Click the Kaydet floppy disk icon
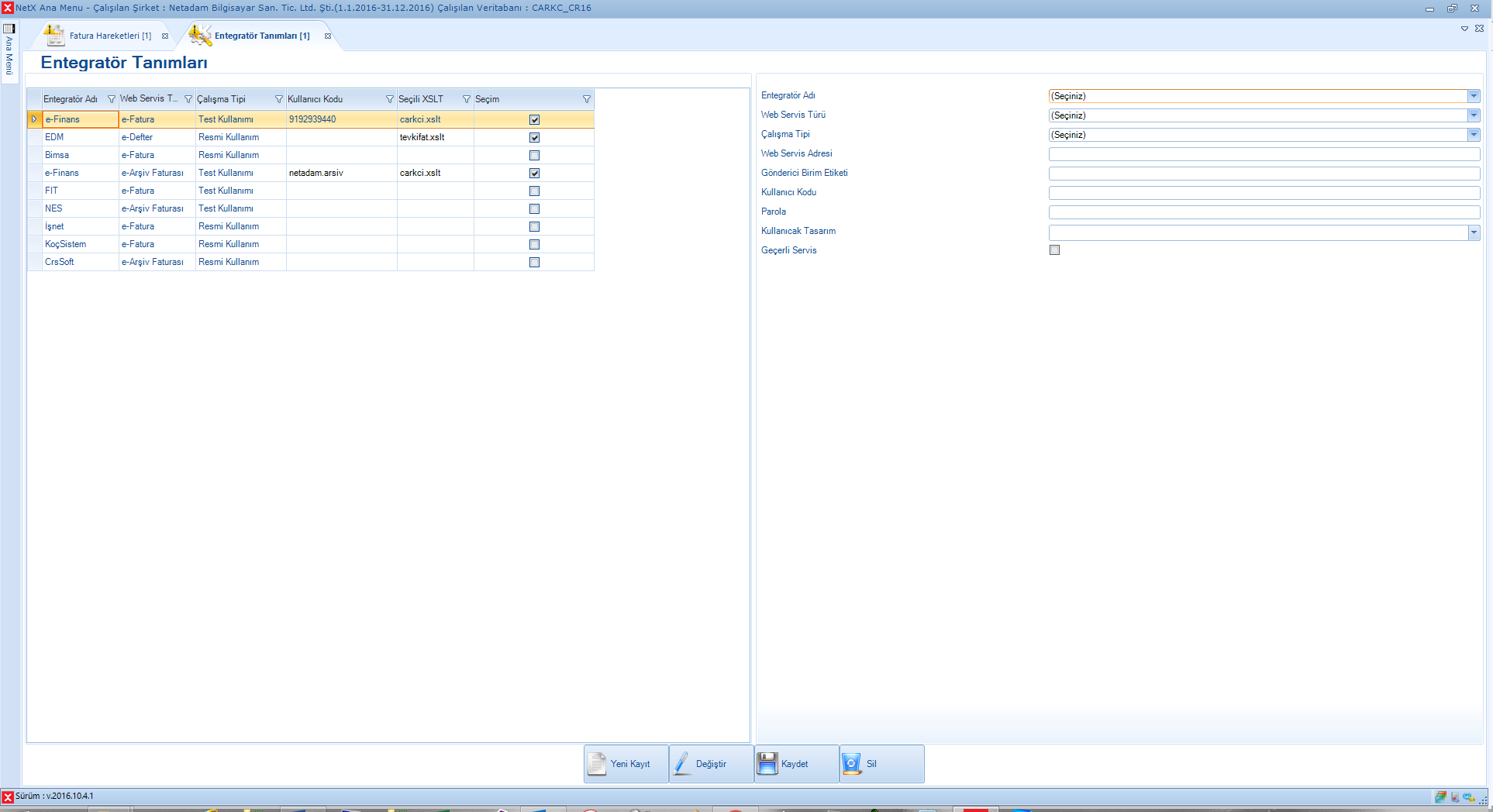 point(767,764)
